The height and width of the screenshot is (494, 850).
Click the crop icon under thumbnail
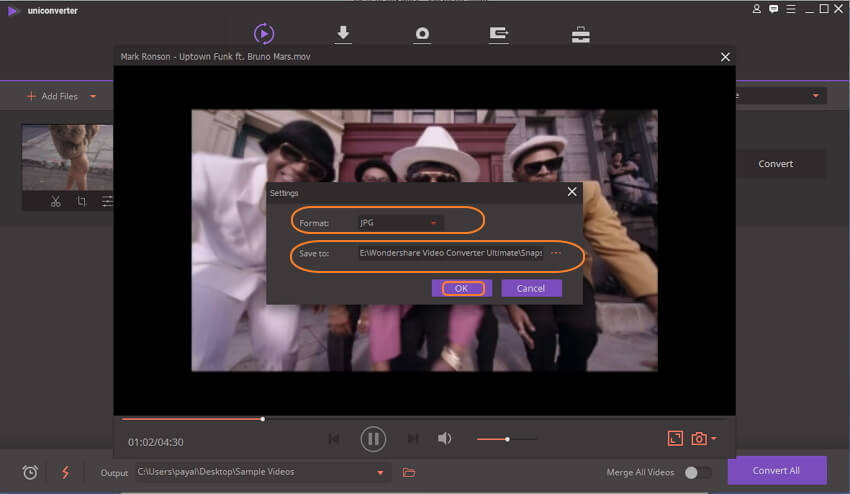81,201
